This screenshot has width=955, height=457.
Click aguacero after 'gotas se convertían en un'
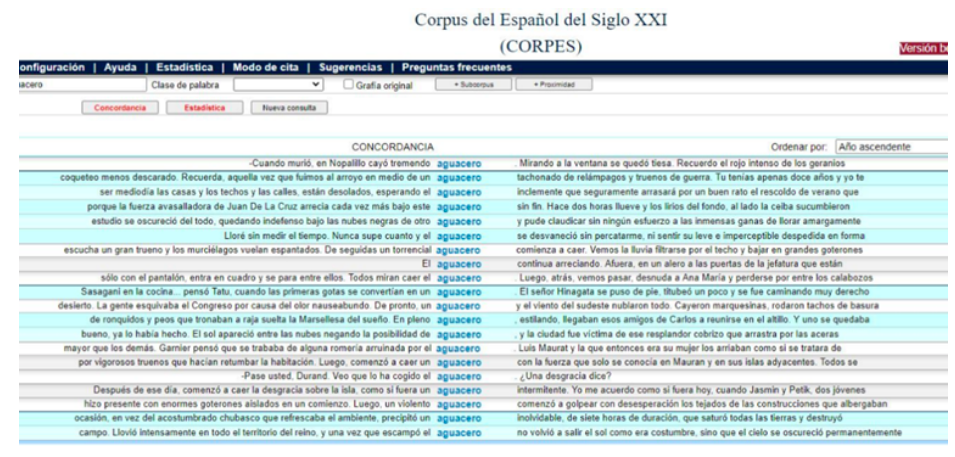click(459, 292)
